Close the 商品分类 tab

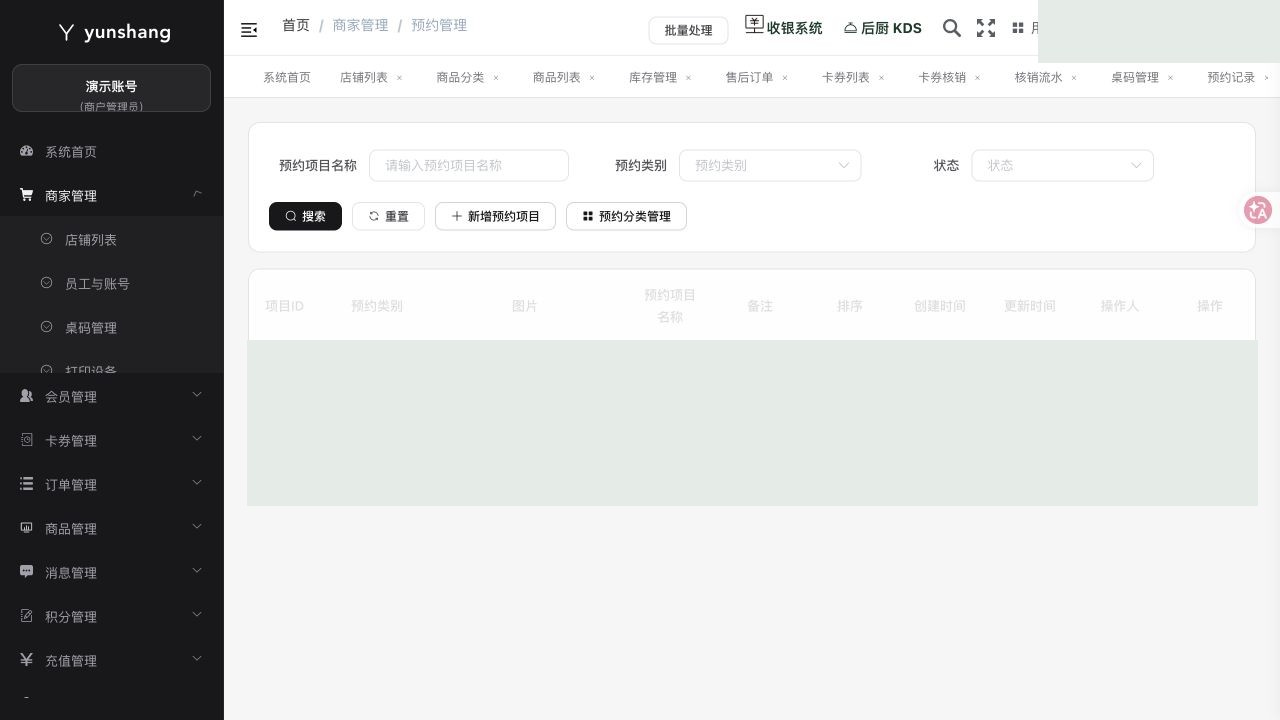click(x=496, y=77)
